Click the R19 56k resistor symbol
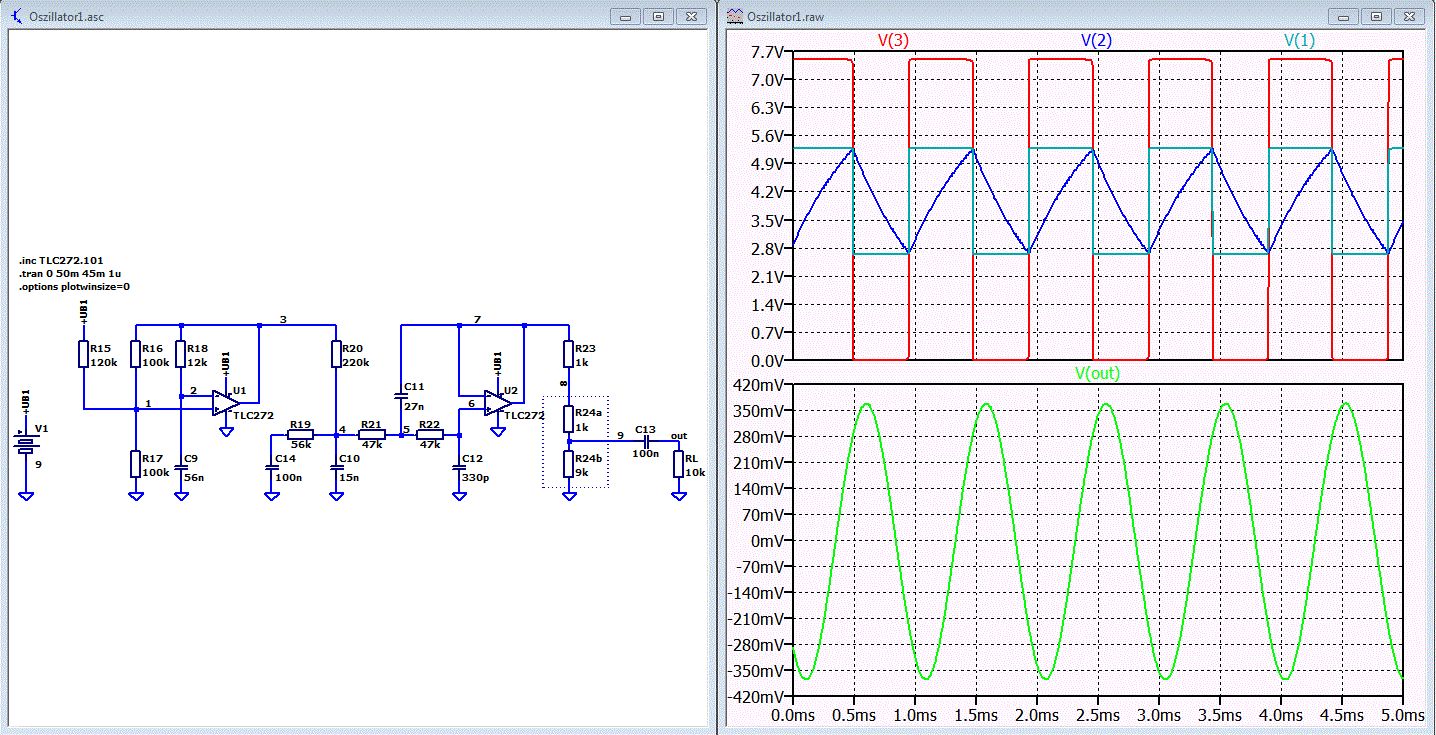The height and width of the screenshot is (735, 1436). 300,435
